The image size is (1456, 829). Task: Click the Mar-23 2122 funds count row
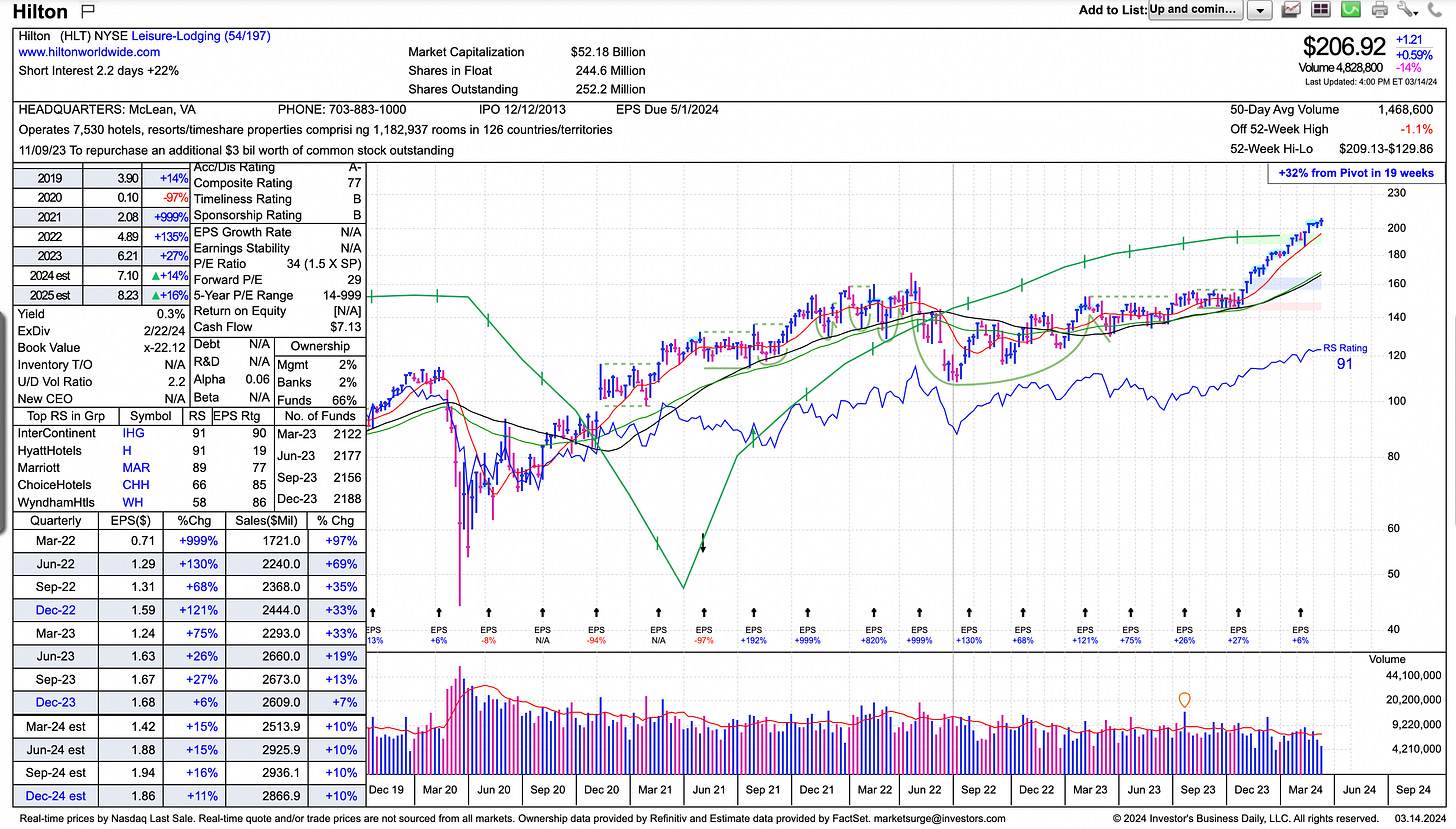coord(319,433)
